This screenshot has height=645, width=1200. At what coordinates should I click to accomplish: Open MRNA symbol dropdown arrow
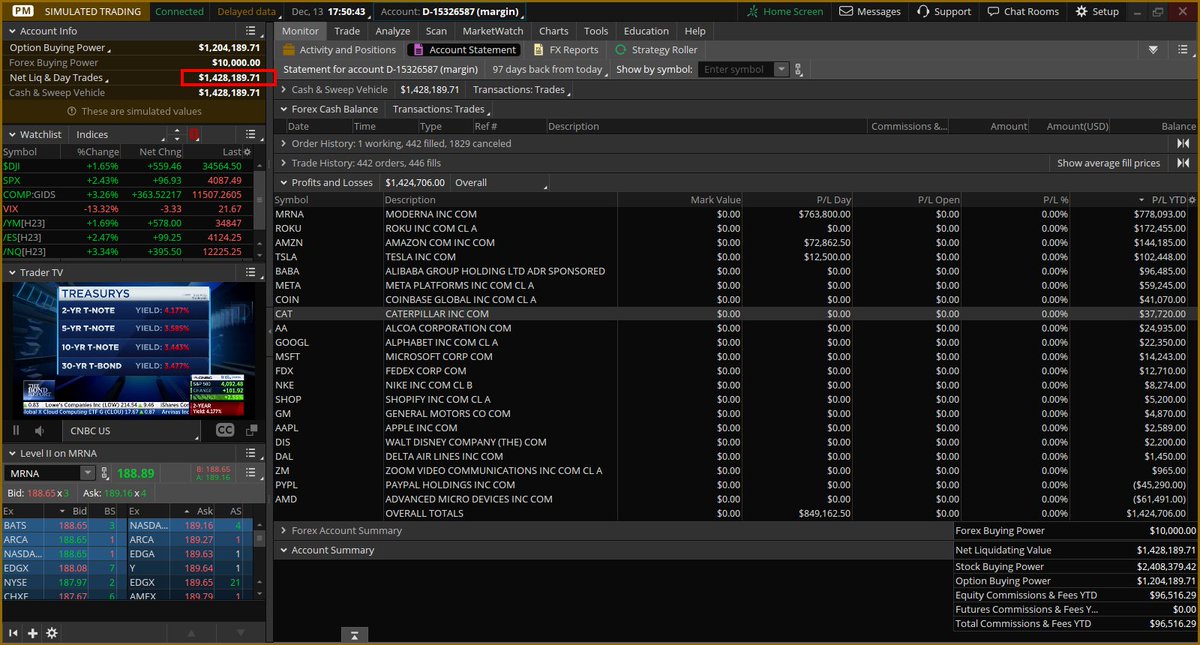tap(88, 473)
